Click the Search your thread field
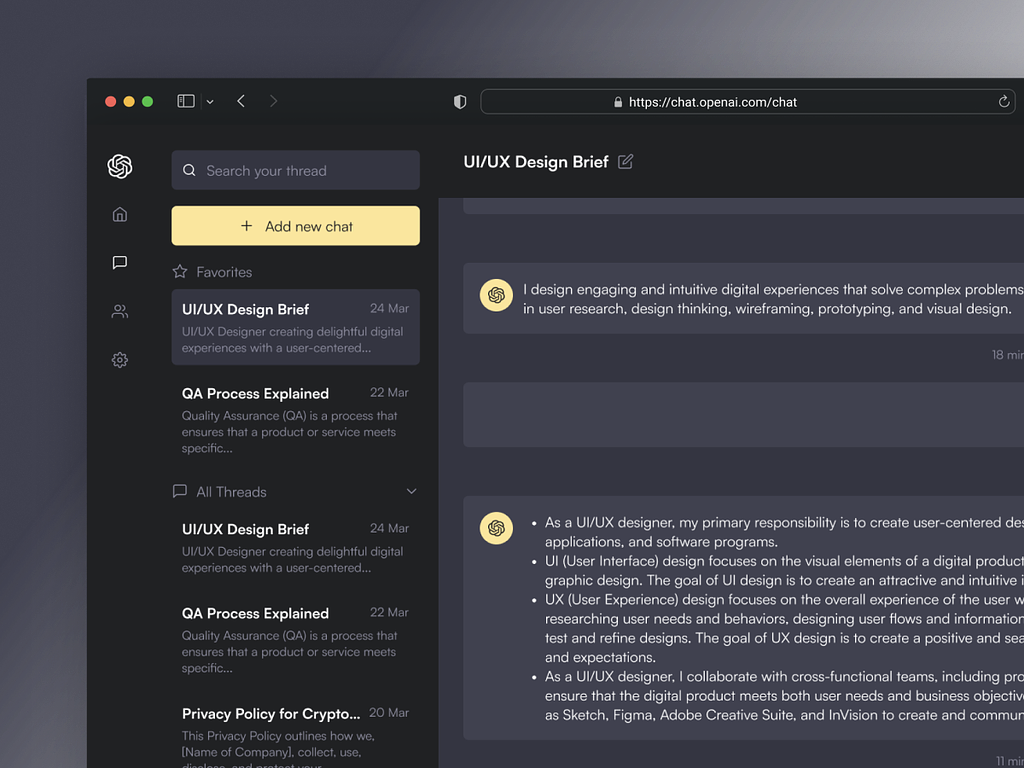Image resolution: width=1024 pixels, height=768 pixels. [296, 171]
